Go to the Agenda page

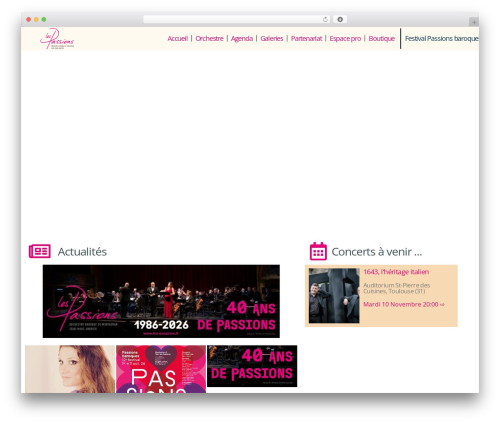tap(242, 39)
